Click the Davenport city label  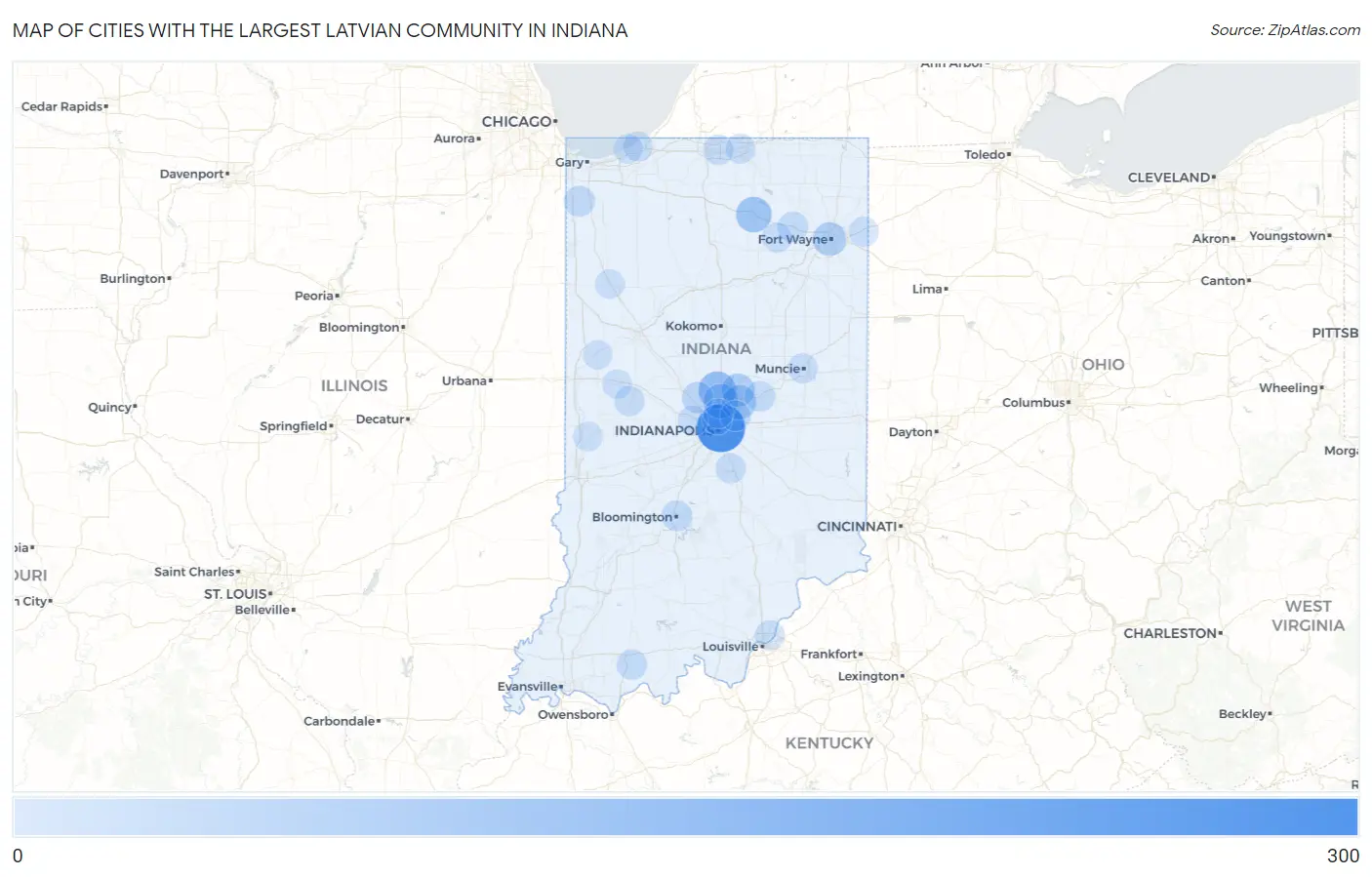coord(192,175)
